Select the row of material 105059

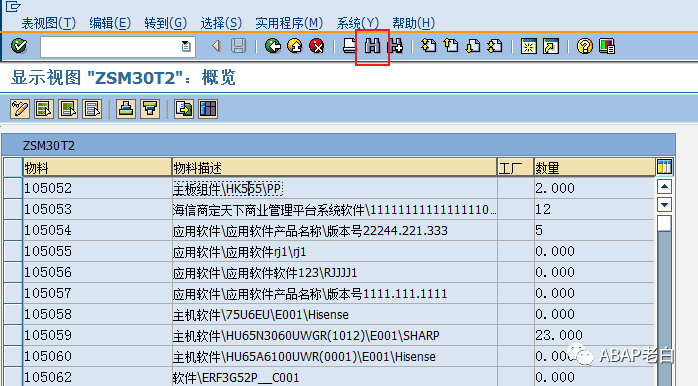13,335
